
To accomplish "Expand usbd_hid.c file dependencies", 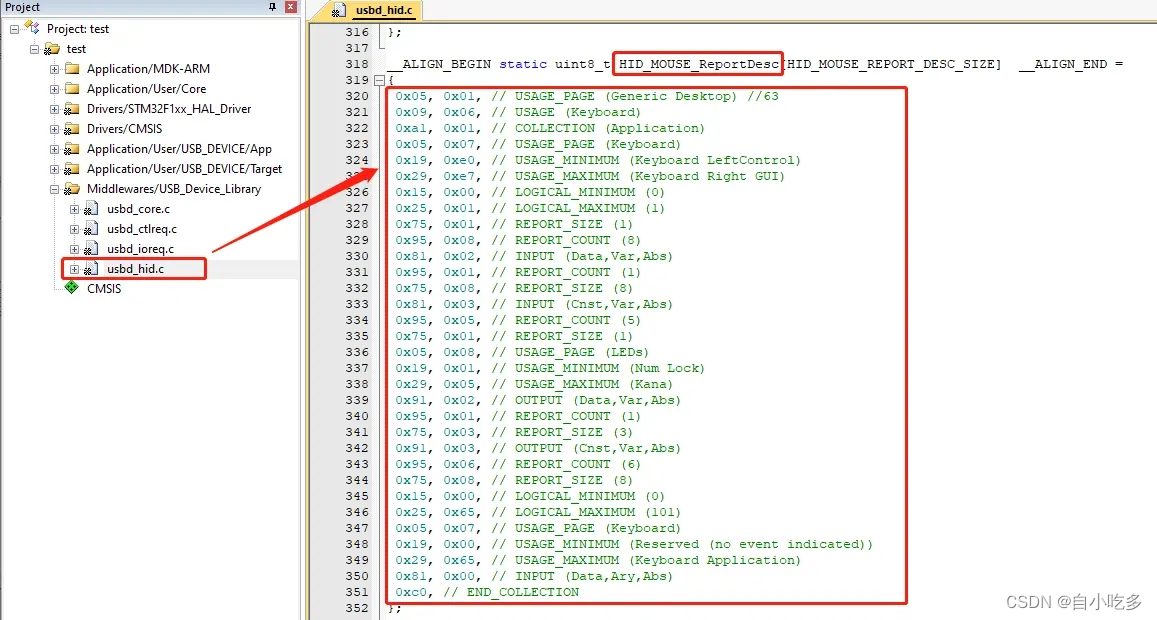I will [74, 269].
